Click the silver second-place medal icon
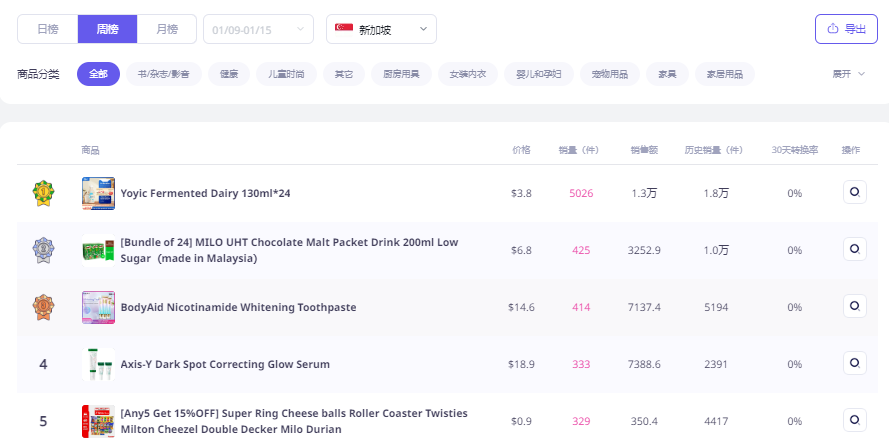 [x=43, y=250]
